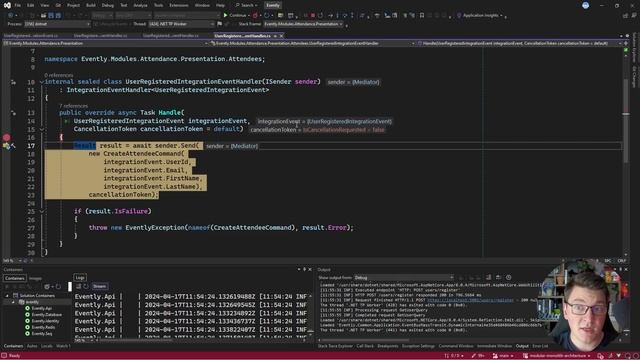
Task: Click the main git branch in status bar
Action: pyautogui.click(x=503, y=356)
